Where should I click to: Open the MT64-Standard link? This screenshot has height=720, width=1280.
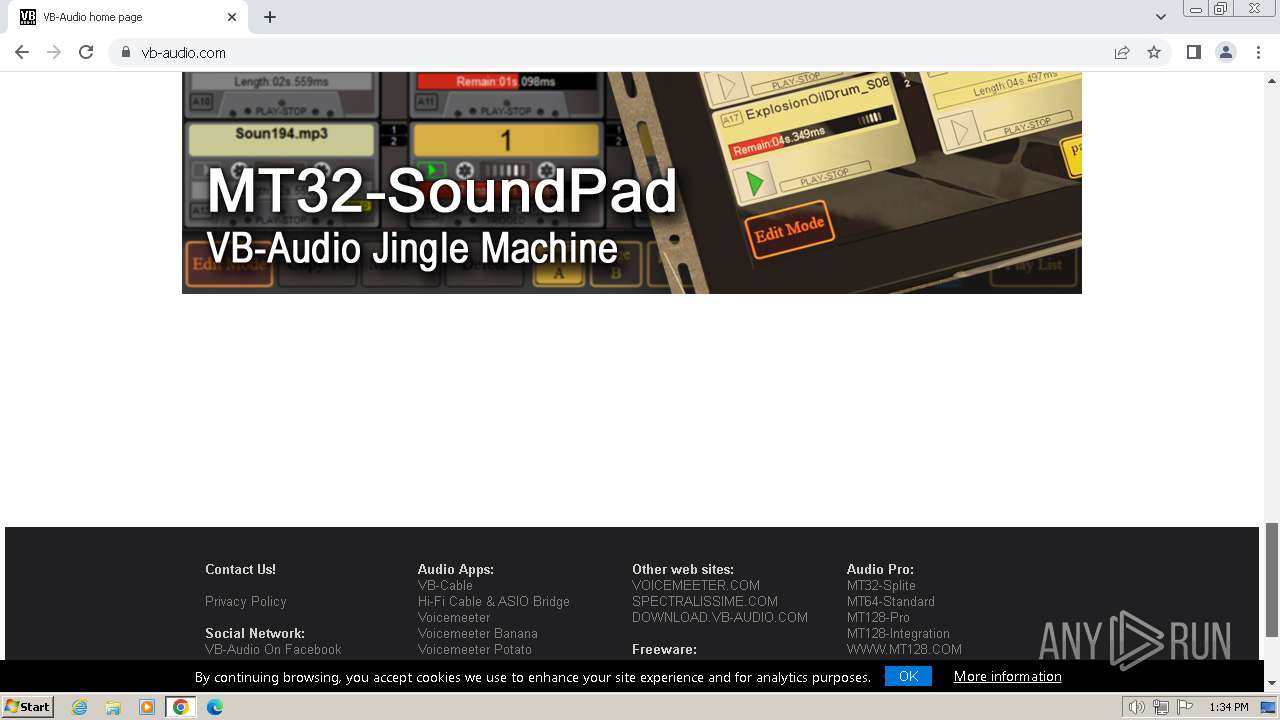coord(891,601)
